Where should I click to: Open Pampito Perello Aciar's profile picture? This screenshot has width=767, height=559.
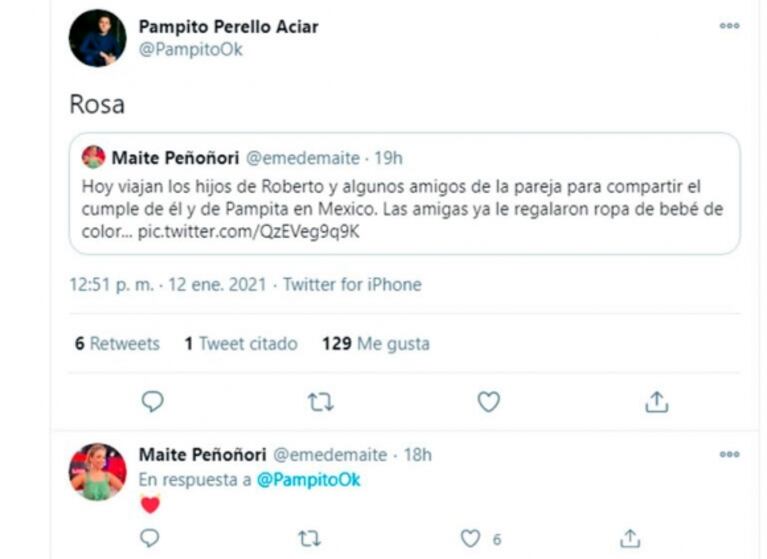click(97, 38)
